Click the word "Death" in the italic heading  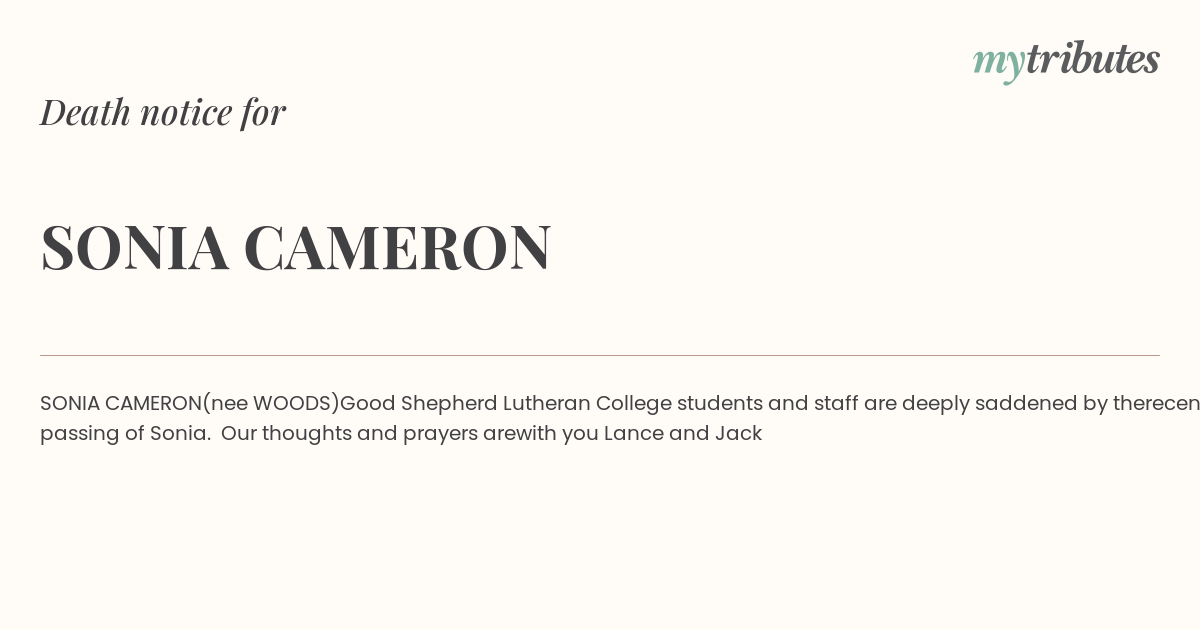pyautogui.click(x=86, y=112)
